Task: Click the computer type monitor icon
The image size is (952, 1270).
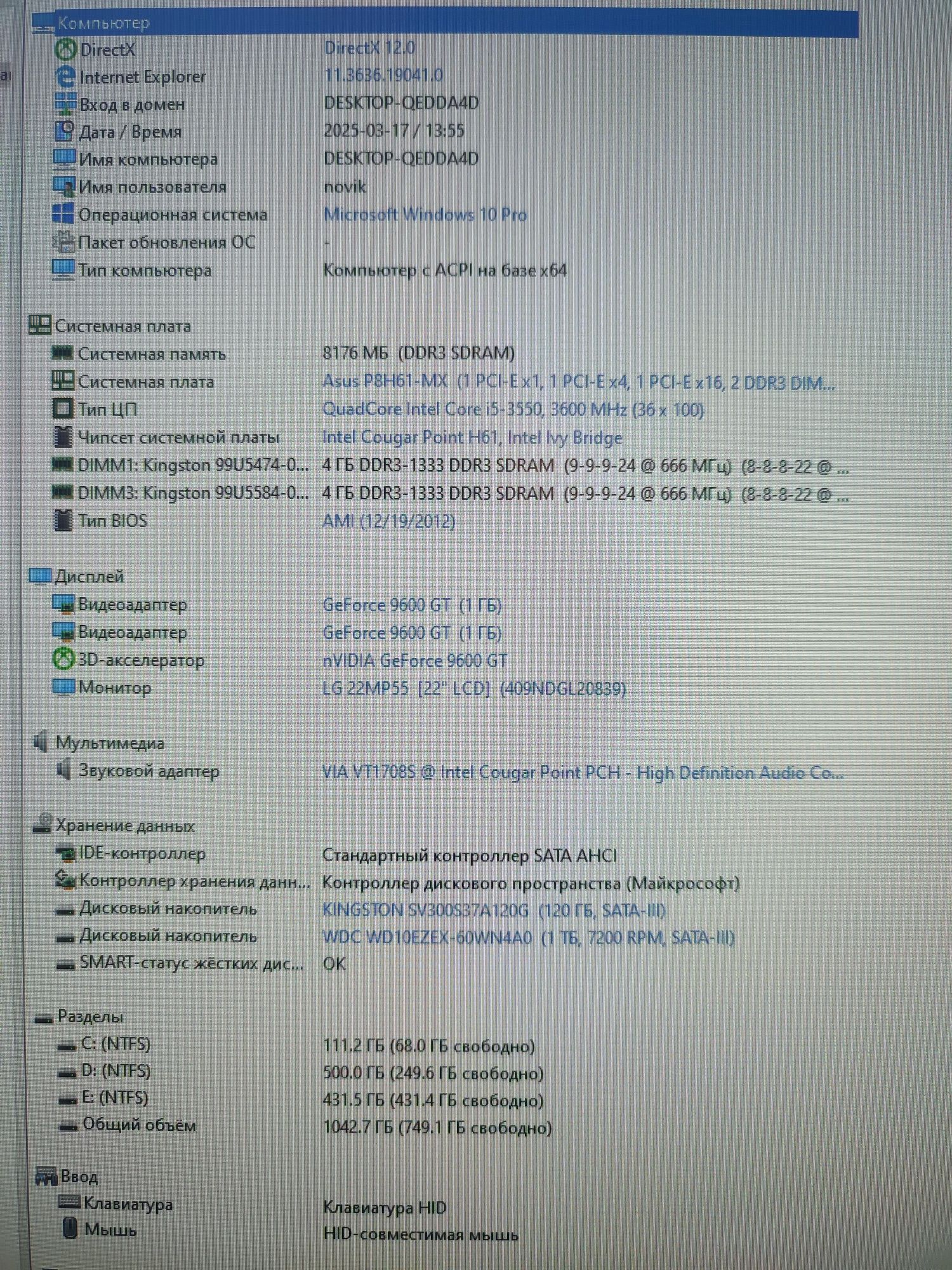Action: coord(63,269)
